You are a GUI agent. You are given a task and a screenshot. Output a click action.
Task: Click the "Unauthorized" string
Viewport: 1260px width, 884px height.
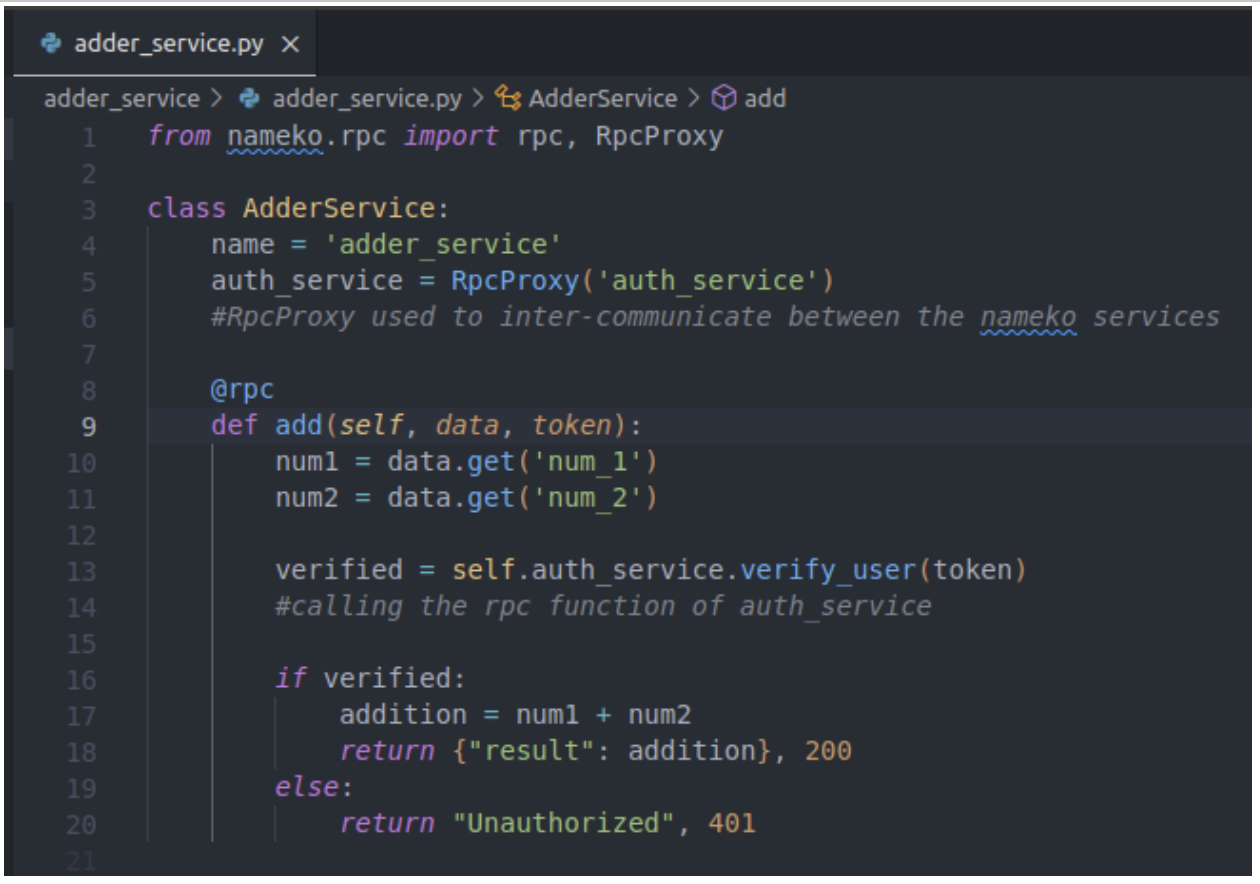point(570,825)
